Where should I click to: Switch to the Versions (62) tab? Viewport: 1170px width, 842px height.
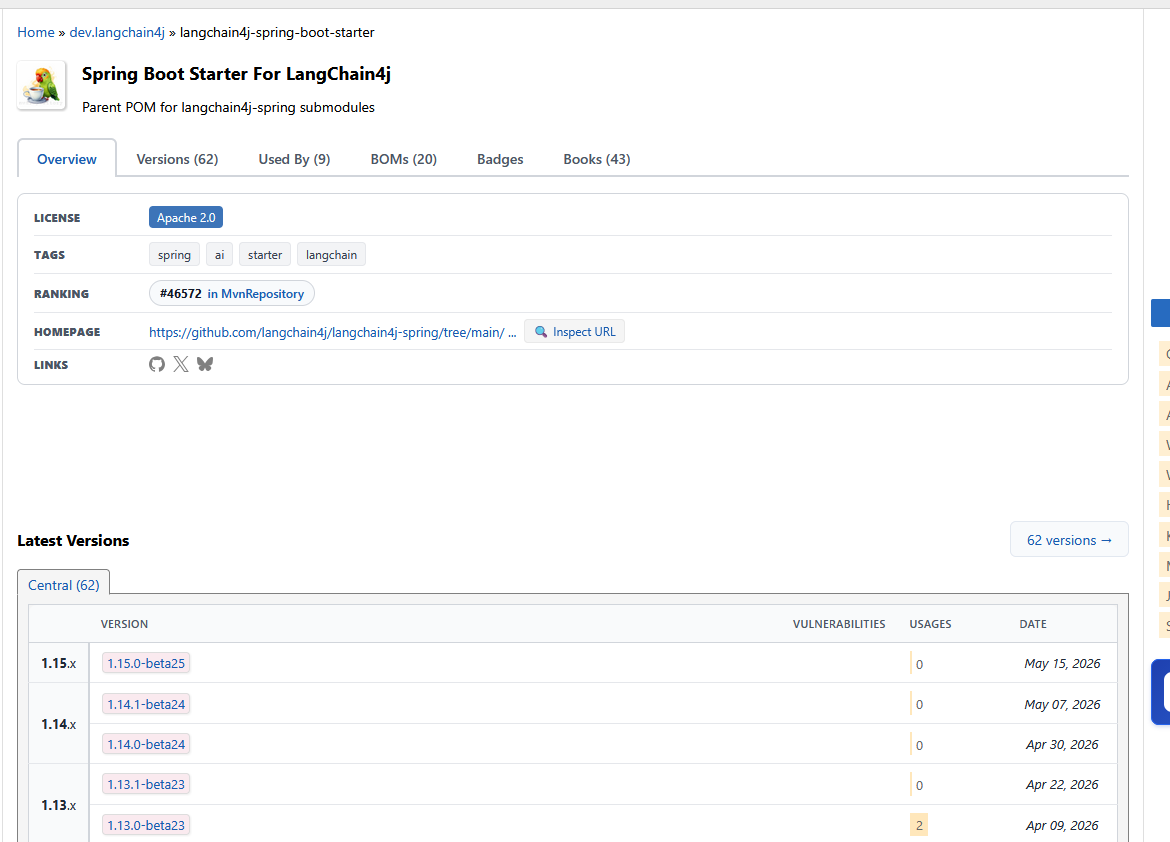[x=178, y=159]
